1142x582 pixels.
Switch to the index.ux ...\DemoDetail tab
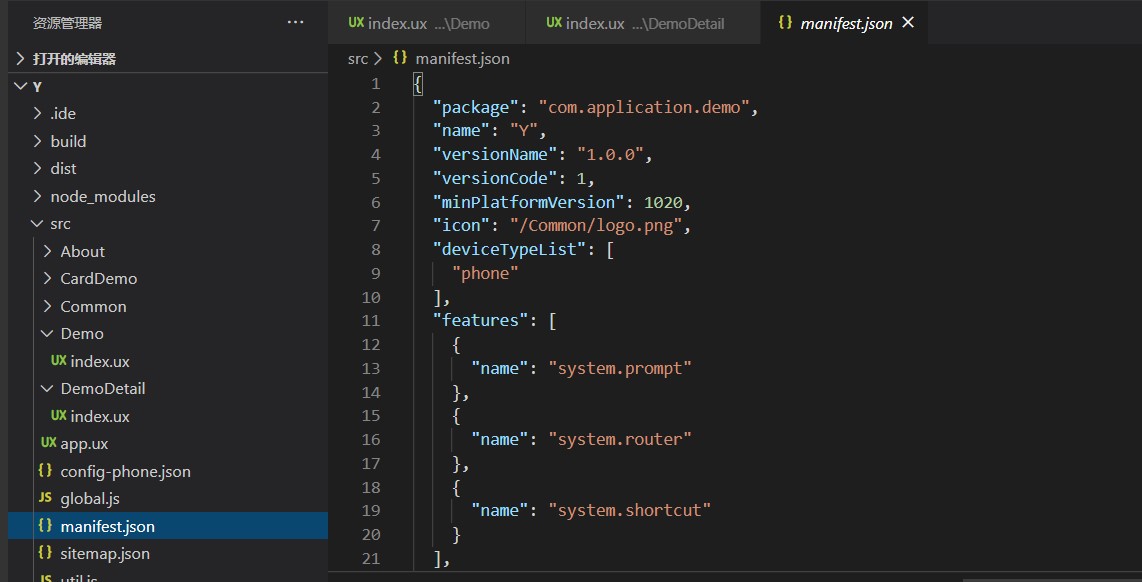[x=642, y=23]
